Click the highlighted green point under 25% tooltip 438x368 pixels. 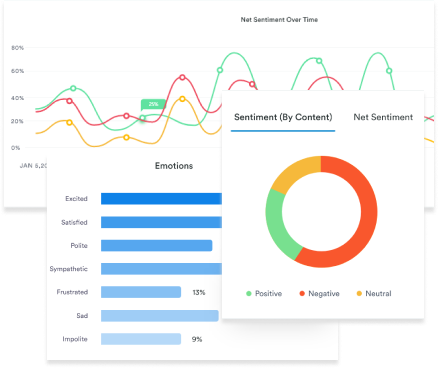pos(143,118)
